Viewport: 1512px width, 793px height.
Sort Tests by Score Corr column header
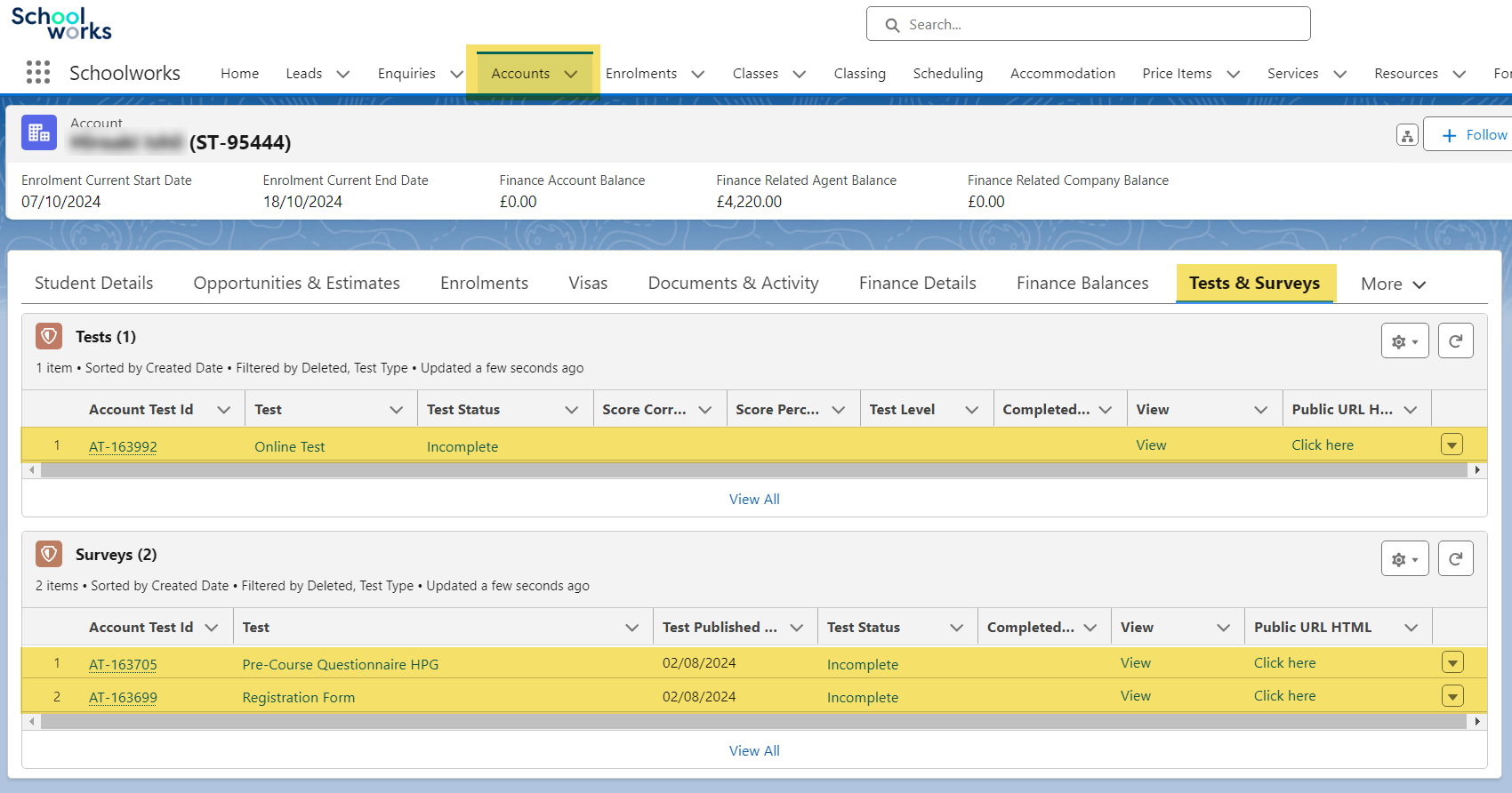[x=644, y=409]
